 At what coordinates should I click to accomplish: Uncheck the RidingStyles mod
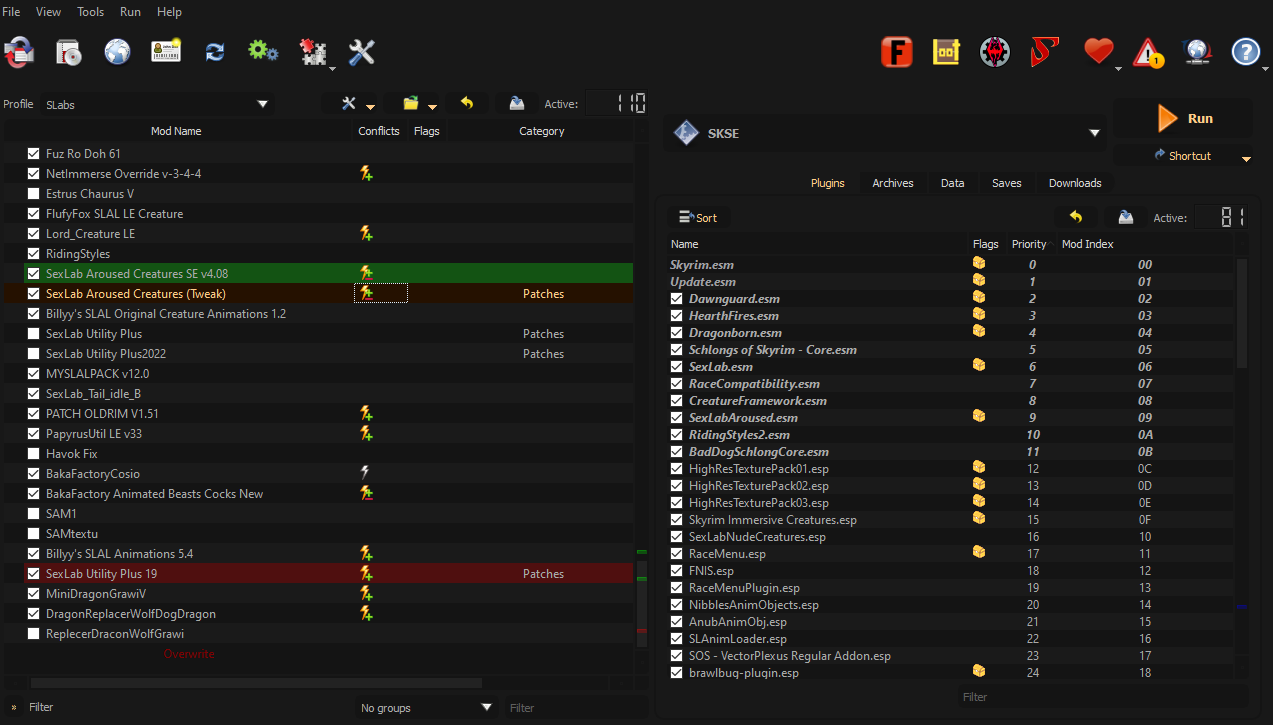(34, 254)
